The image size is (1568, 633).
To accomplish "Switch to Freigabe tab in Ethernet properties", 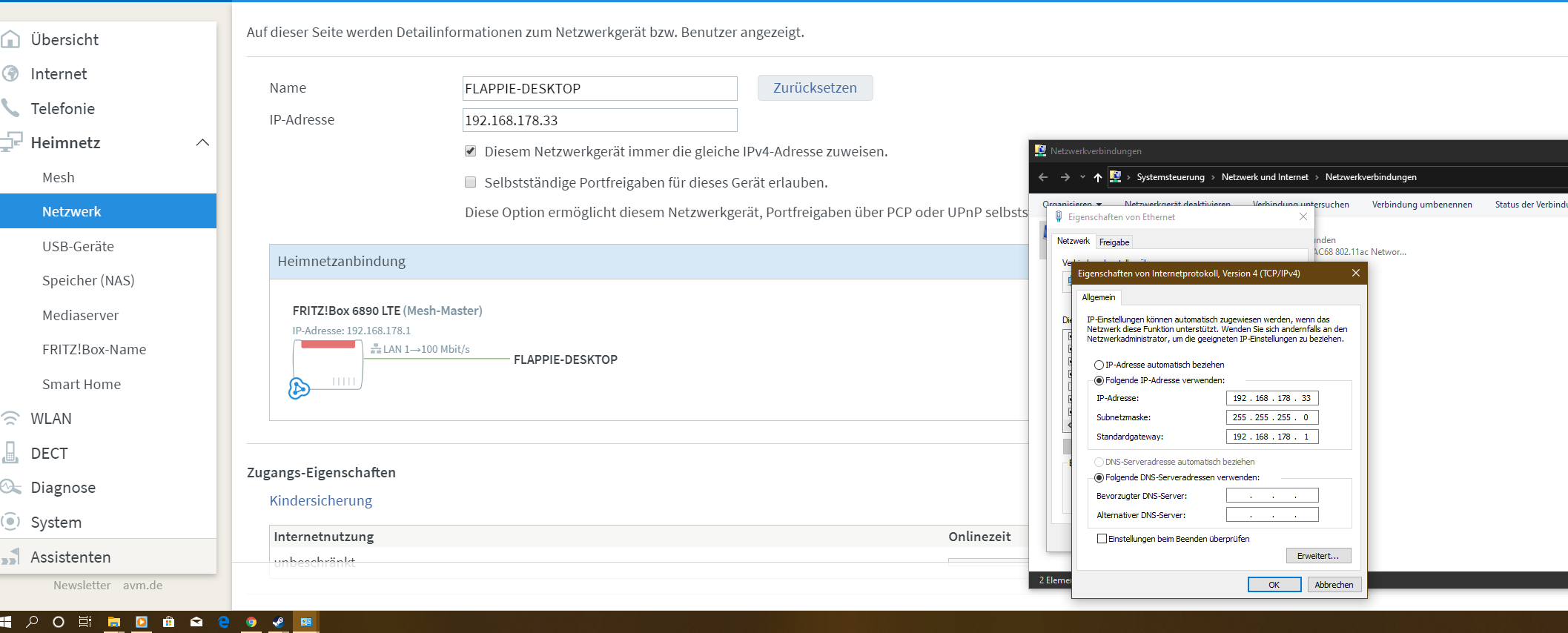I will click(1114, 242).
